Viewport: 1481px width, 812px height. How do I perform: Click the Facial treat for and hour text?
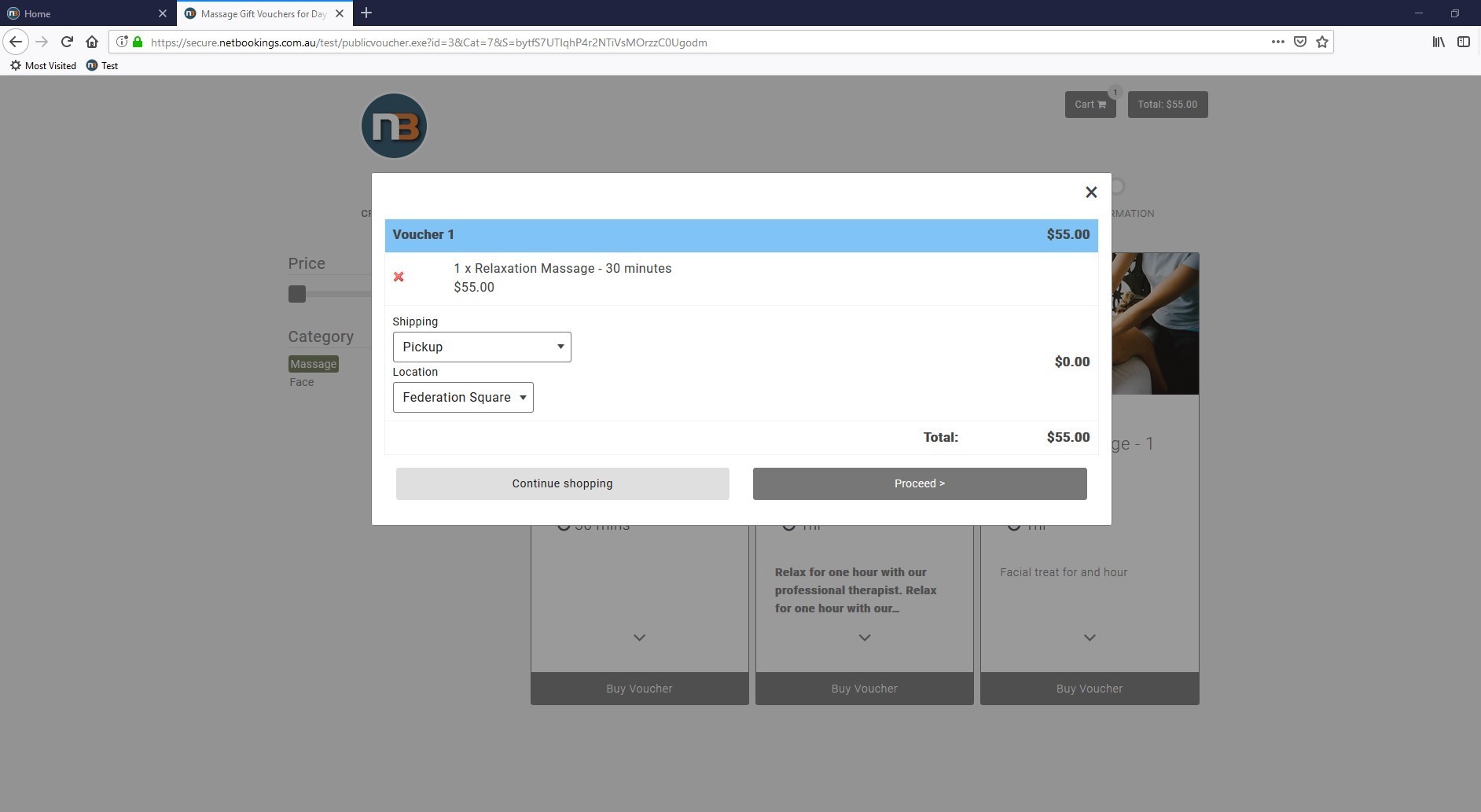(x=1064, y=572)
